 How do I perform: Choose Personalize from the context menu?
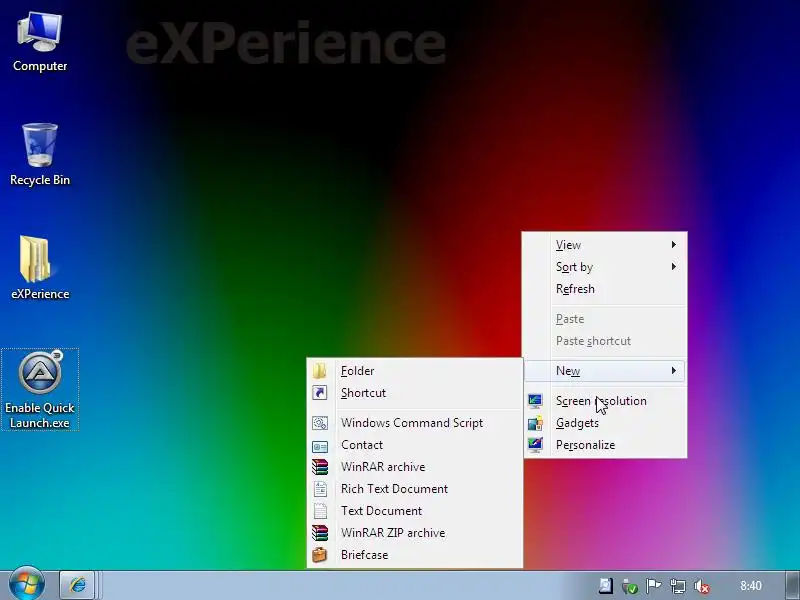[x=606, y=445]
